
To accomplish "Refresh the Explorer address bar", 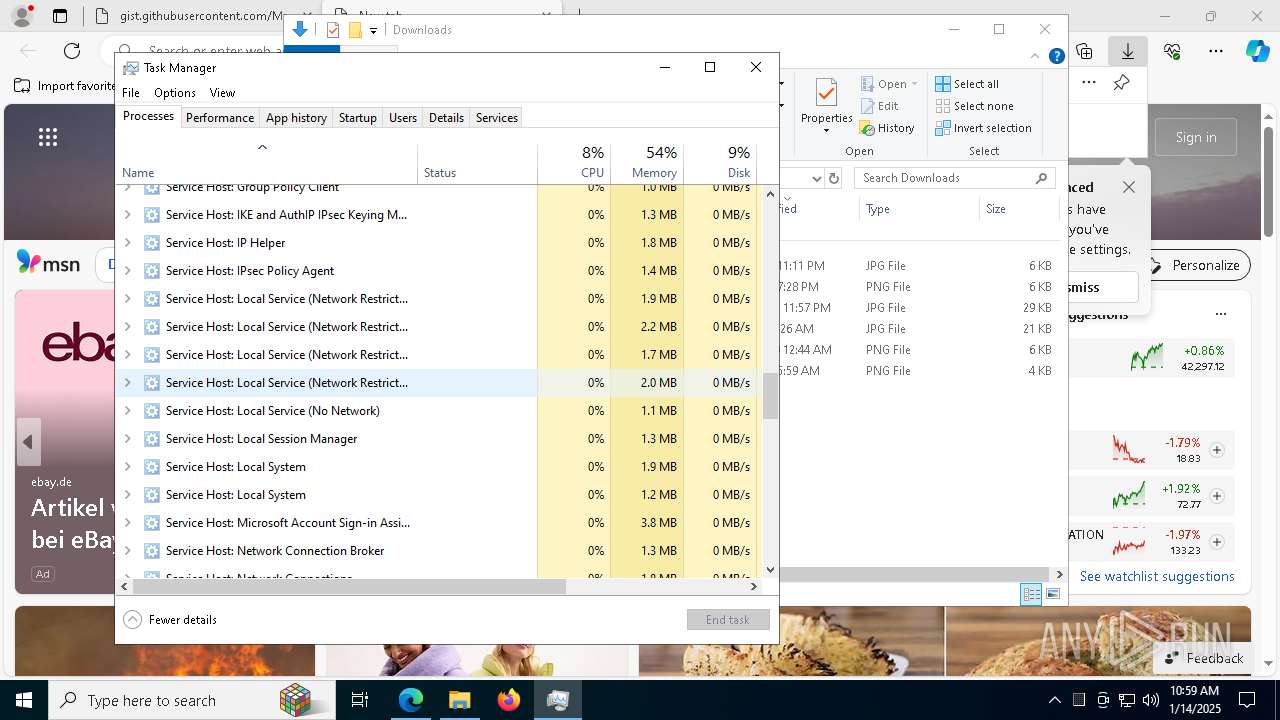I will click(834, 178).
